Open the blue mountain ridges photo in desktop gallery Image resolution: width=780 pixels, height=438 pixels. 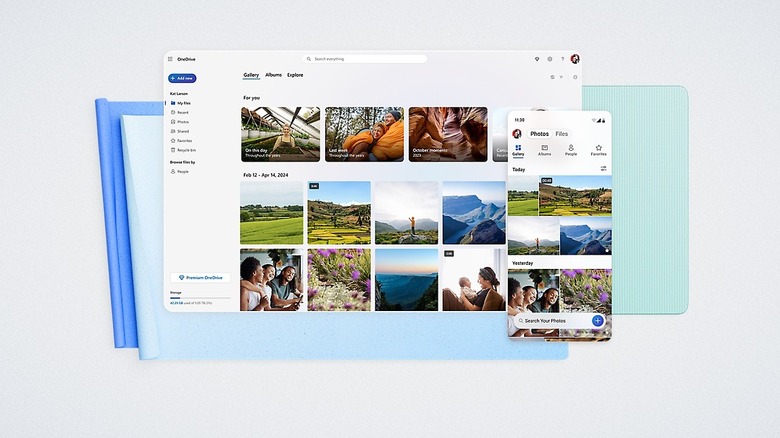click(x=474, y=213)
